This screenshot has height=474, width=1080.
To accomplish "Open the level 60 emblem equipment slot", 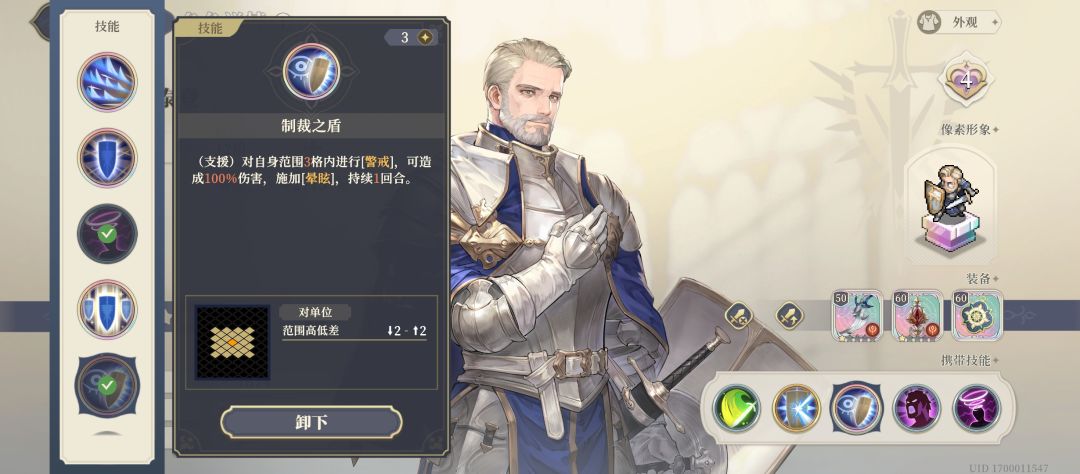I will click(x=977, y=315).
